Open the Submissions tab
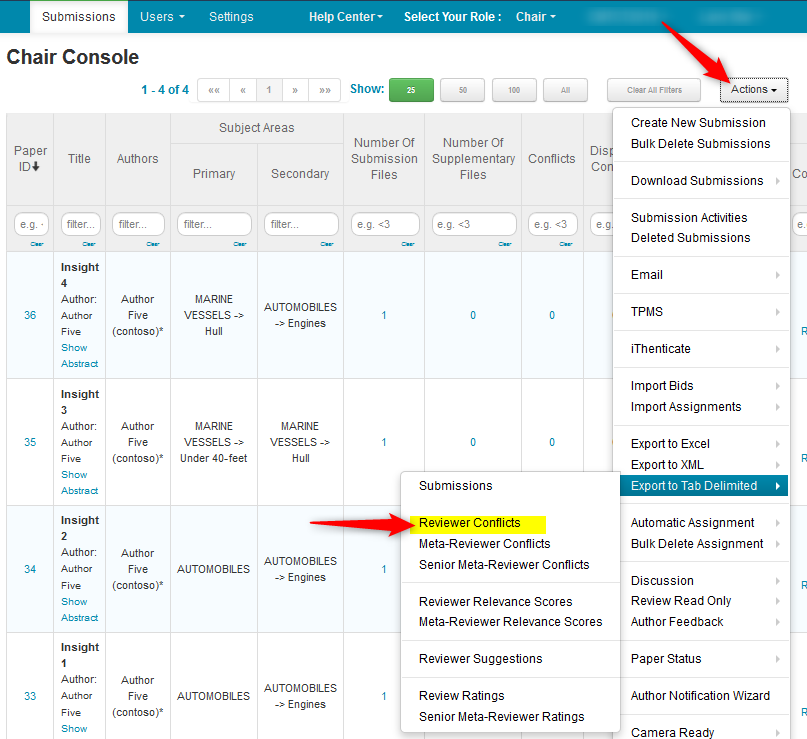Viewport: 807px width, 739px height. click(x=79, y=17)
